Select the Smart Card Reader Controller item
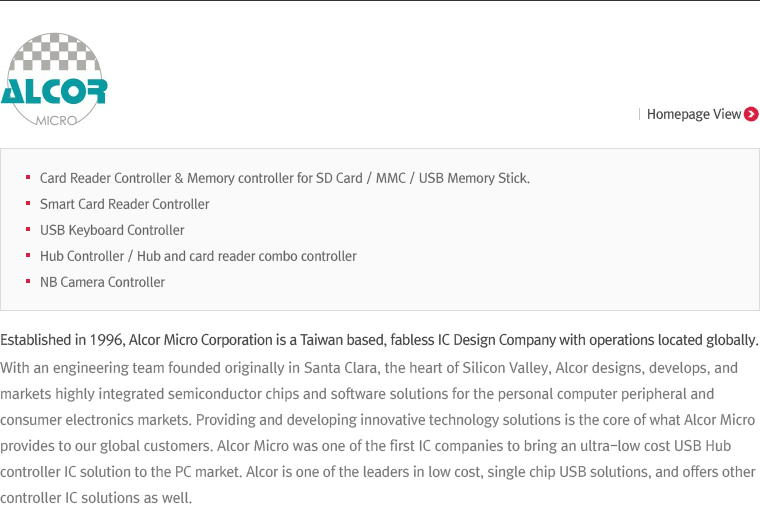 125,204
